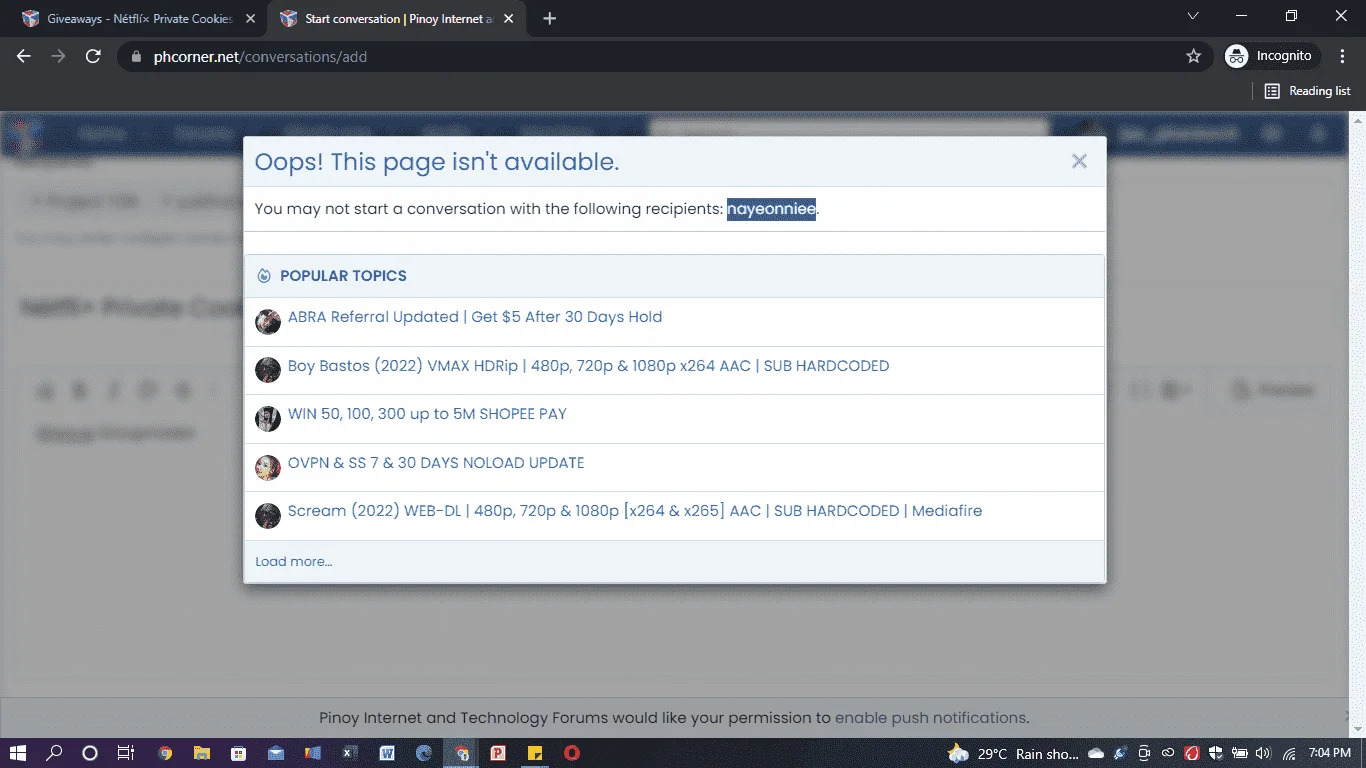The width and height of the screenshot is (1366, 768).
Task: Click Load more popular topics
Action: point(293,562)
